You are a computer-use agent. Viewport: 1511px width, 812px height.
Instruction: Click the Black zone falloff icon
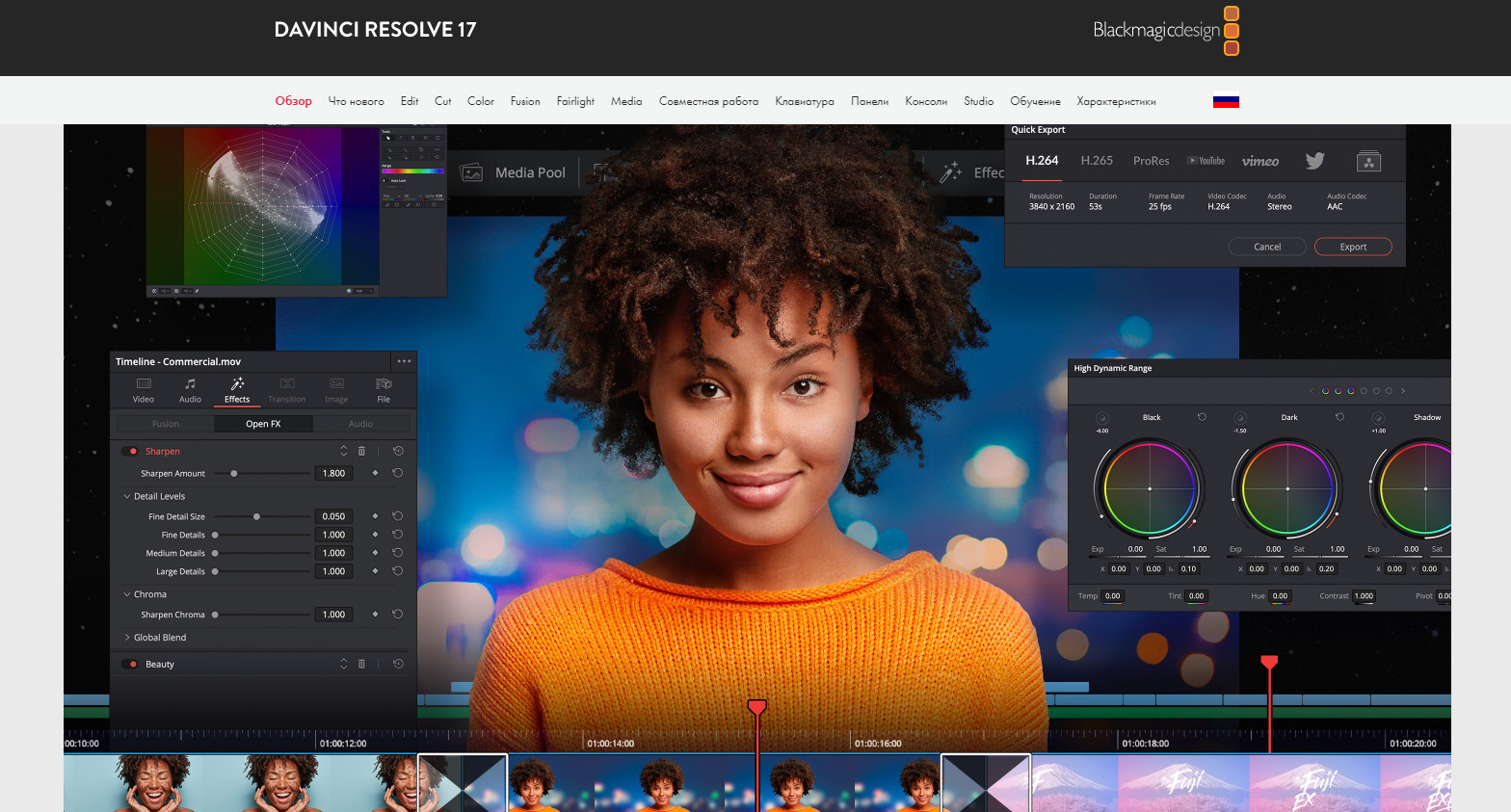(1102, 417)
